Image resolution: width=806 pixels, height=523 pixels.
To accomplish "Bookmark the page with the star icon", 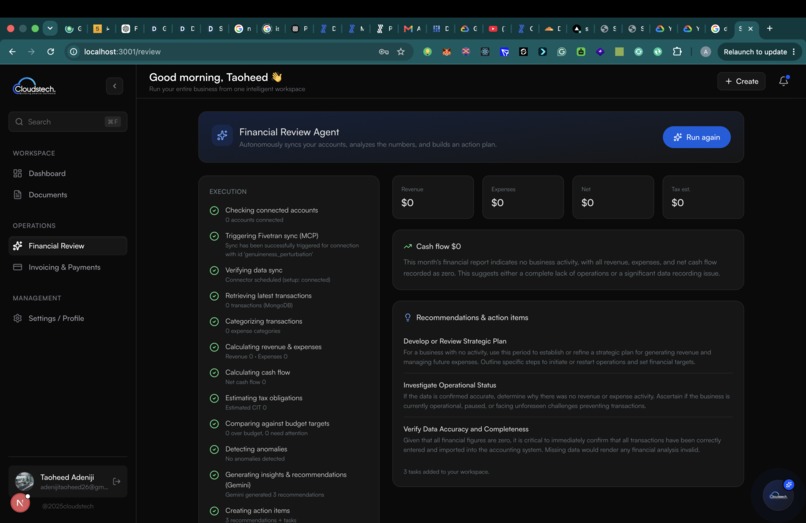I will coord(401,51).
